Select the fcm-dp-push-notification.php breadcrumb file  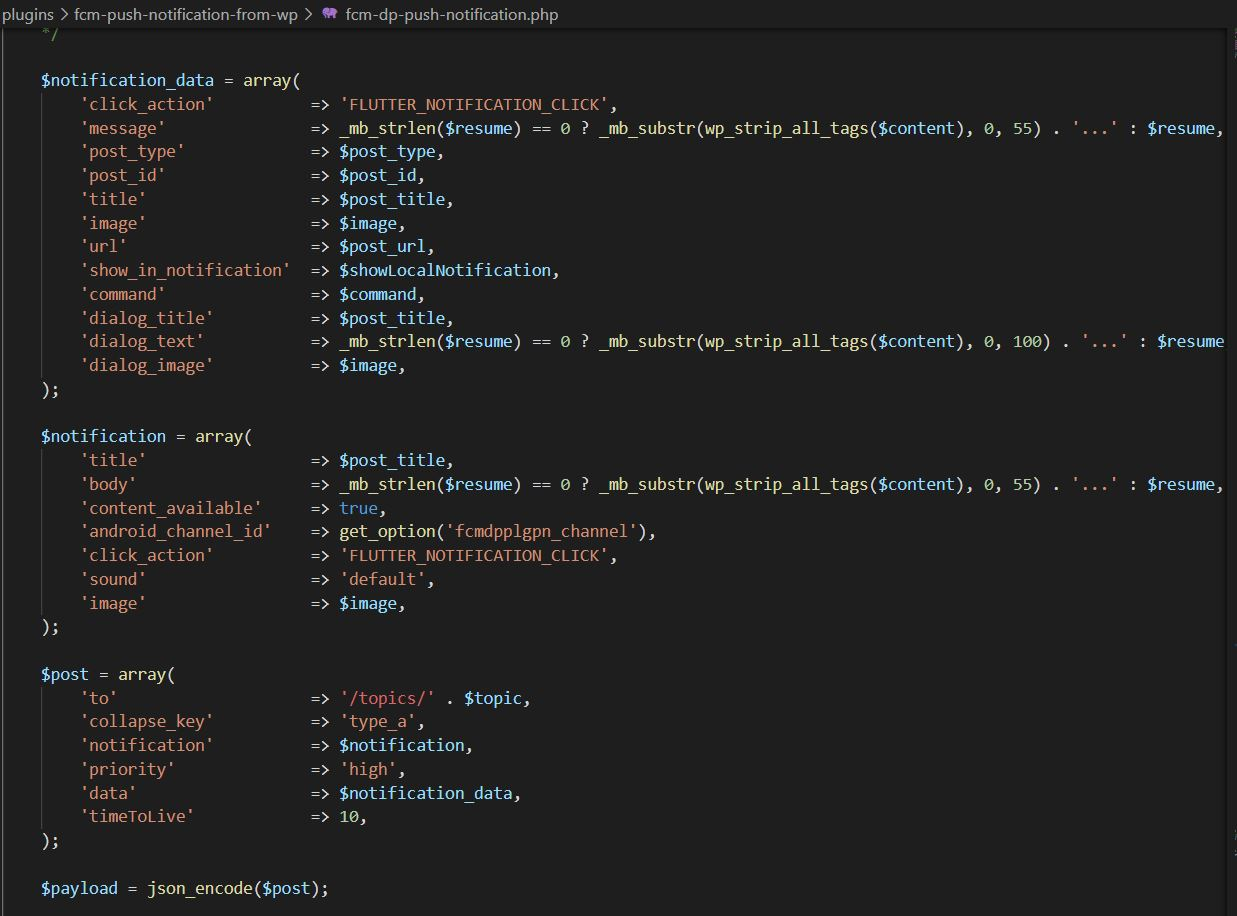coord(452,14)
